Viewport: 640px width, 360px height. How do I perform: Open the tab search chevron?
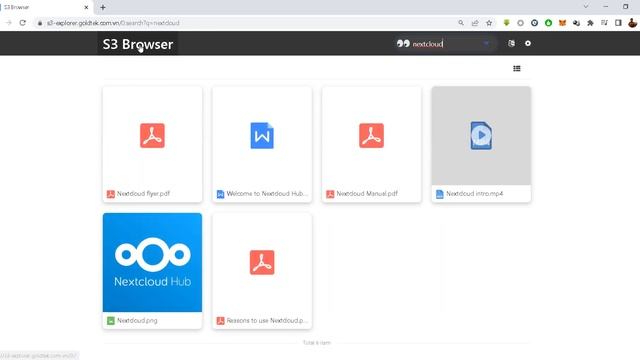click(586, 7)
